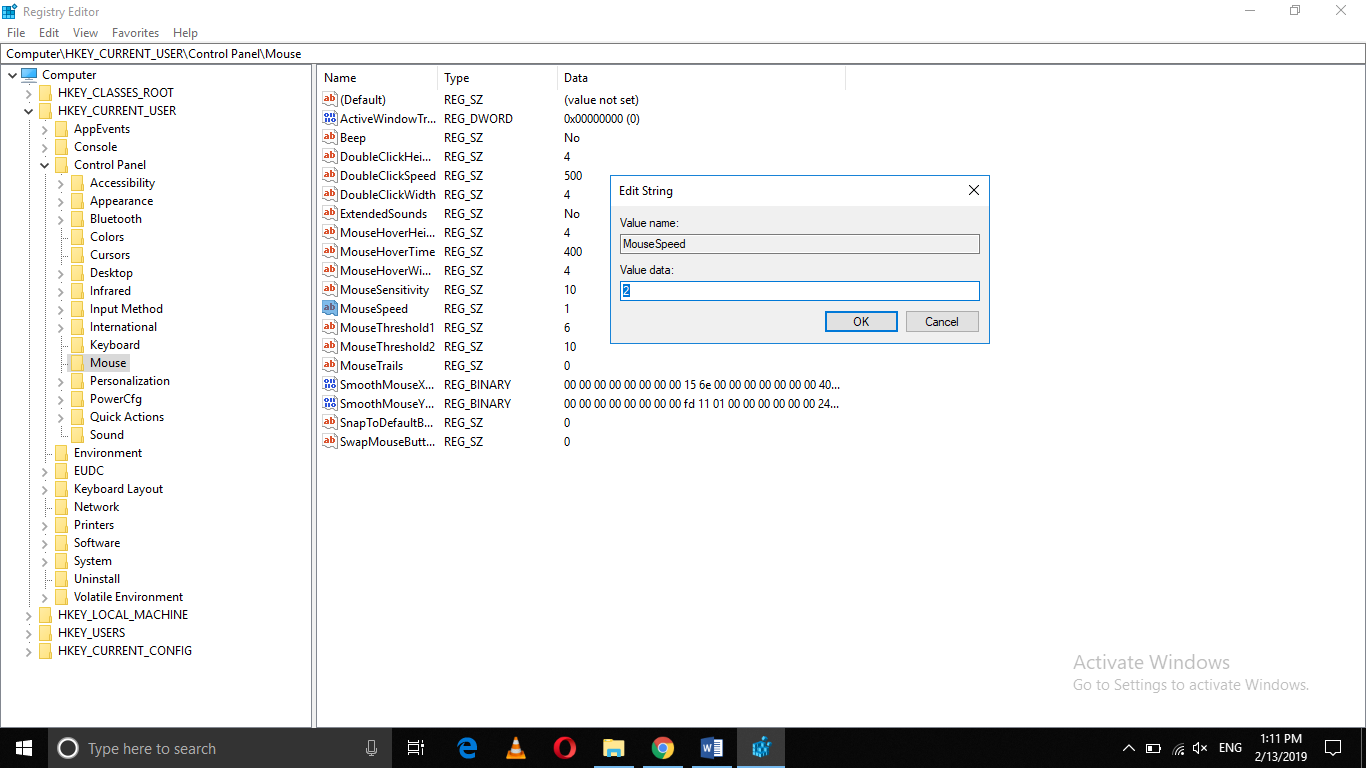The height and width of the screenshot is (768, 1366).
Task: Select the SmoothMouseXCurve binary icon
Action: [330, 384]
